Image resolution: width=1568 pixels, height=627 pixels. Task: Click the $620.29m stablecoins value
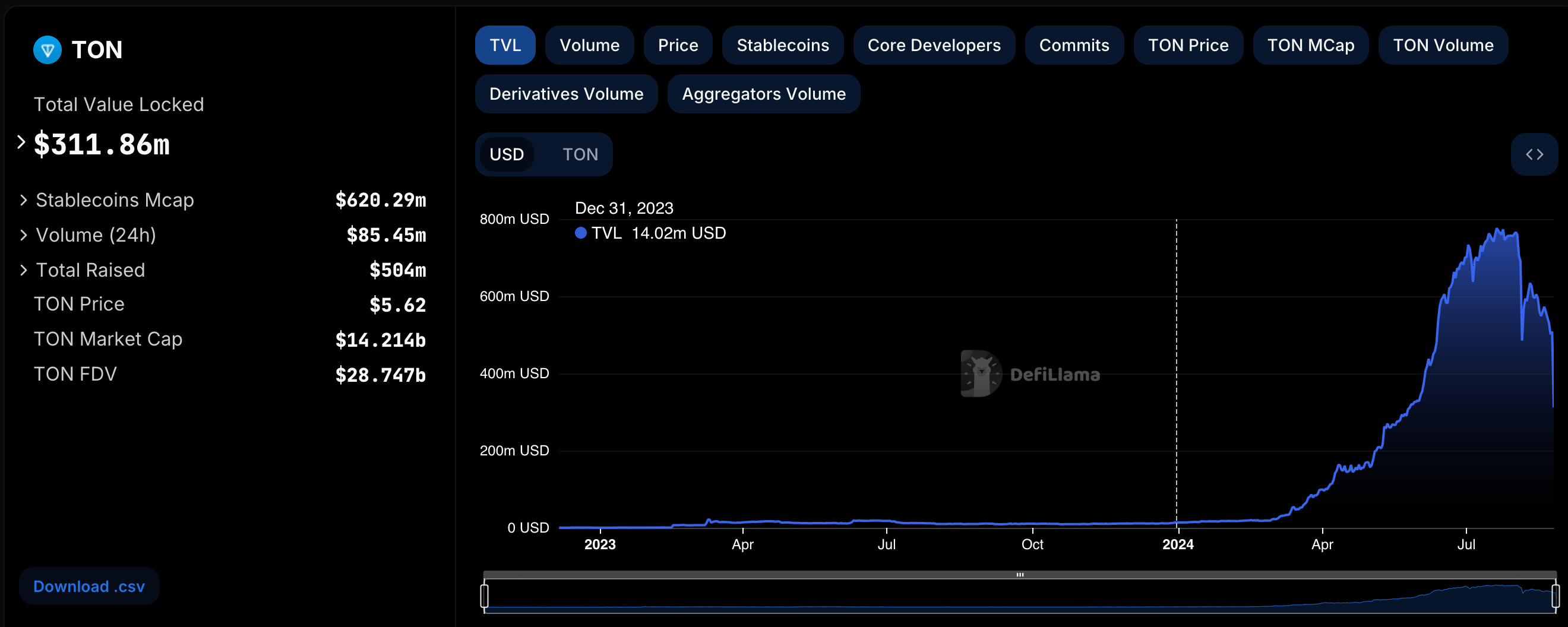[x=381, y=200]
